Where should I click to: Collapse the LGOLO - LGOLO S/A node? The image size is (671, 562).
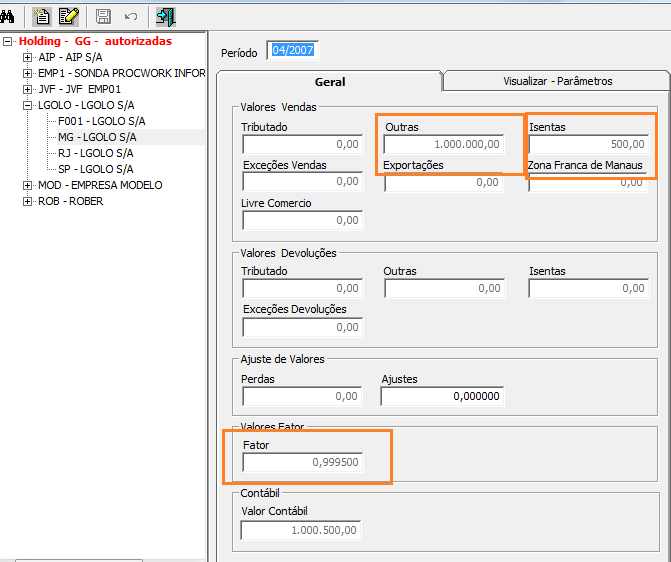pyautogui.click(x=27, y=106)
